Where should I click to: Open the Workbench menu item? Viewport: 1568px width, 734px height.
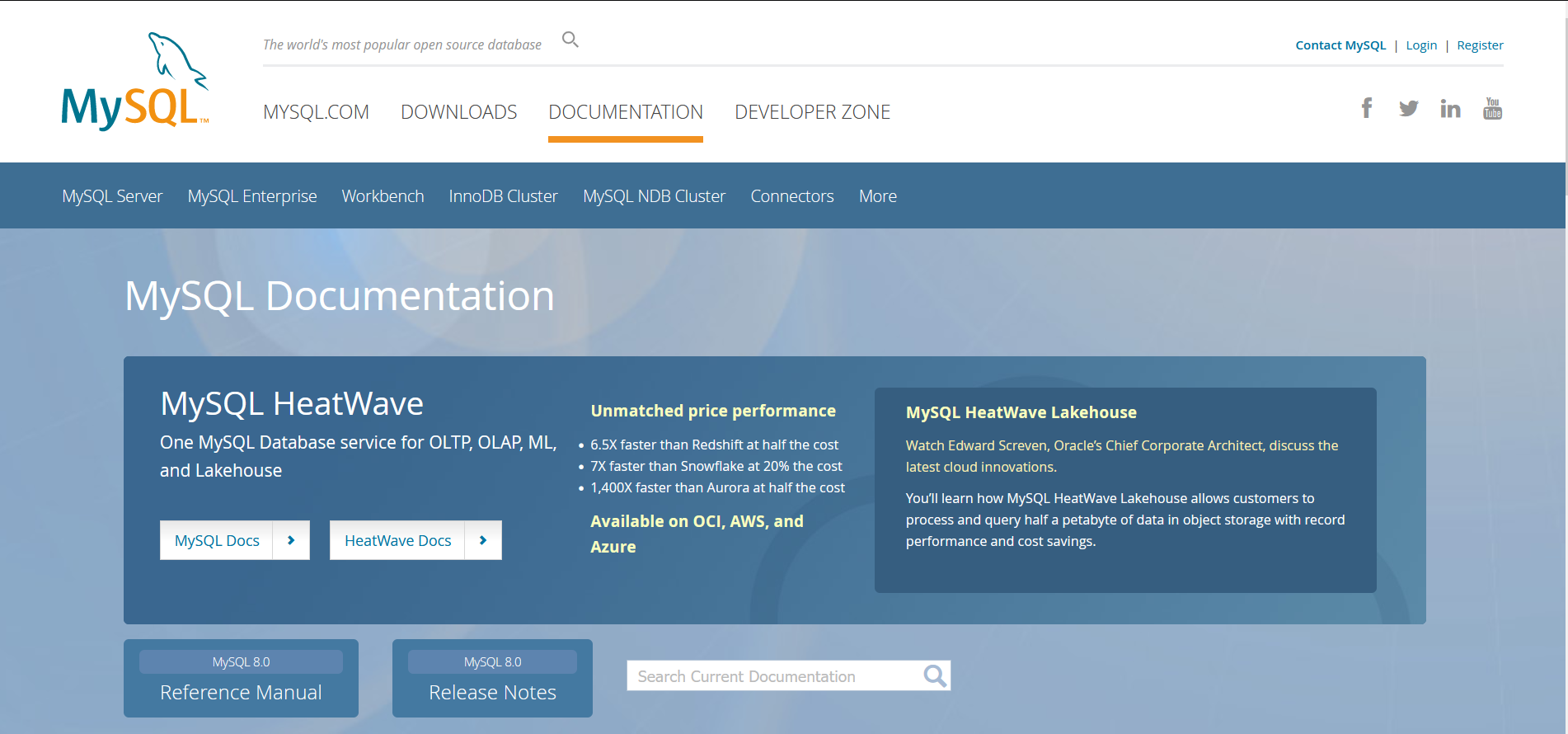(x=383, y=196)
